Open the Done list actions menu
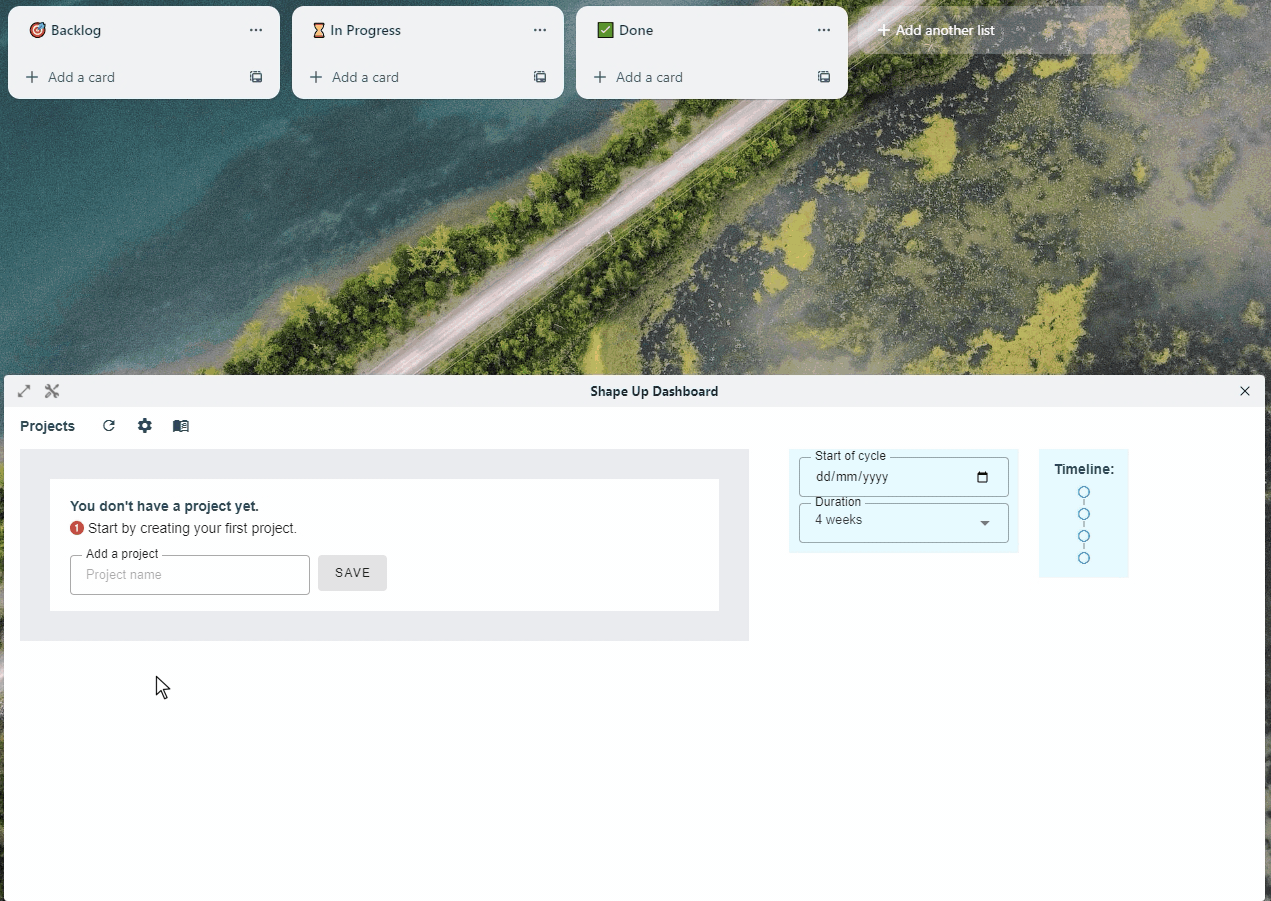Screen dimensions: 1271x901 click(824, 30)
